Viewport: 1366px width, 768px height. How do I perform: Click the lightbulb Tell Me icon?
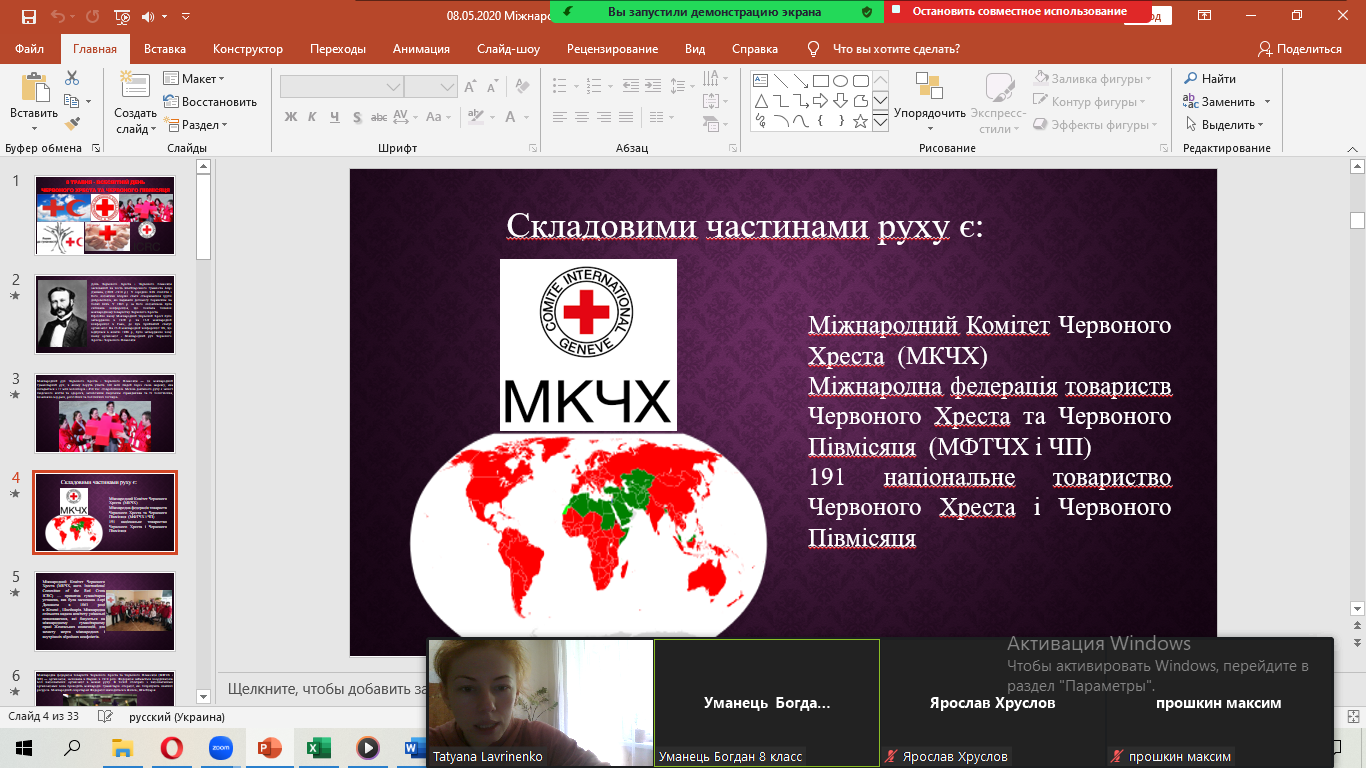(x=814, y=49)
